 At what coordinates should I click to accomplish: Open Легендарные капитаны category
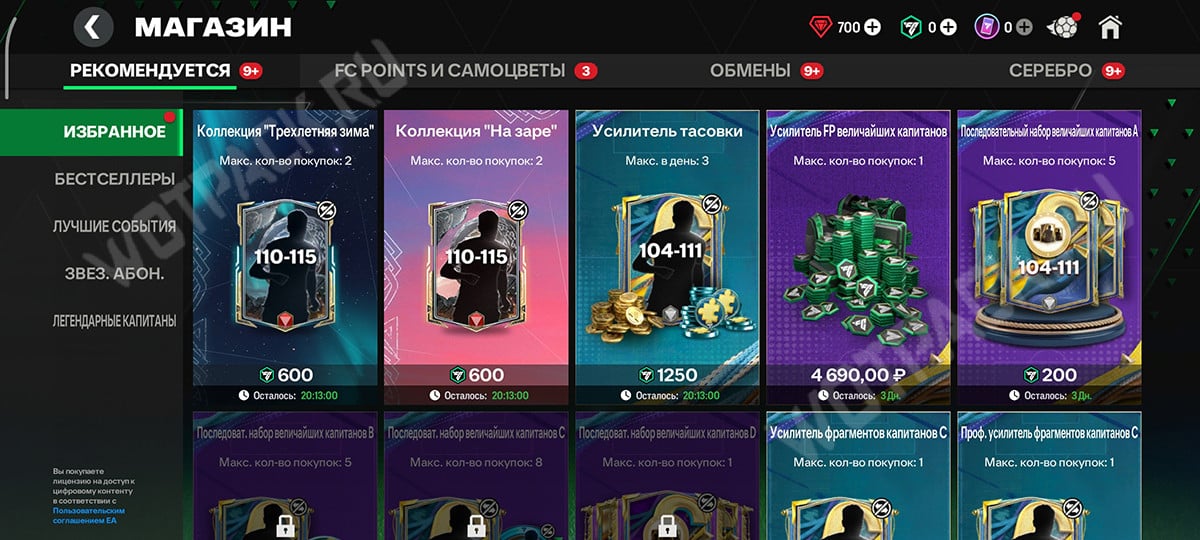point(115,321)
